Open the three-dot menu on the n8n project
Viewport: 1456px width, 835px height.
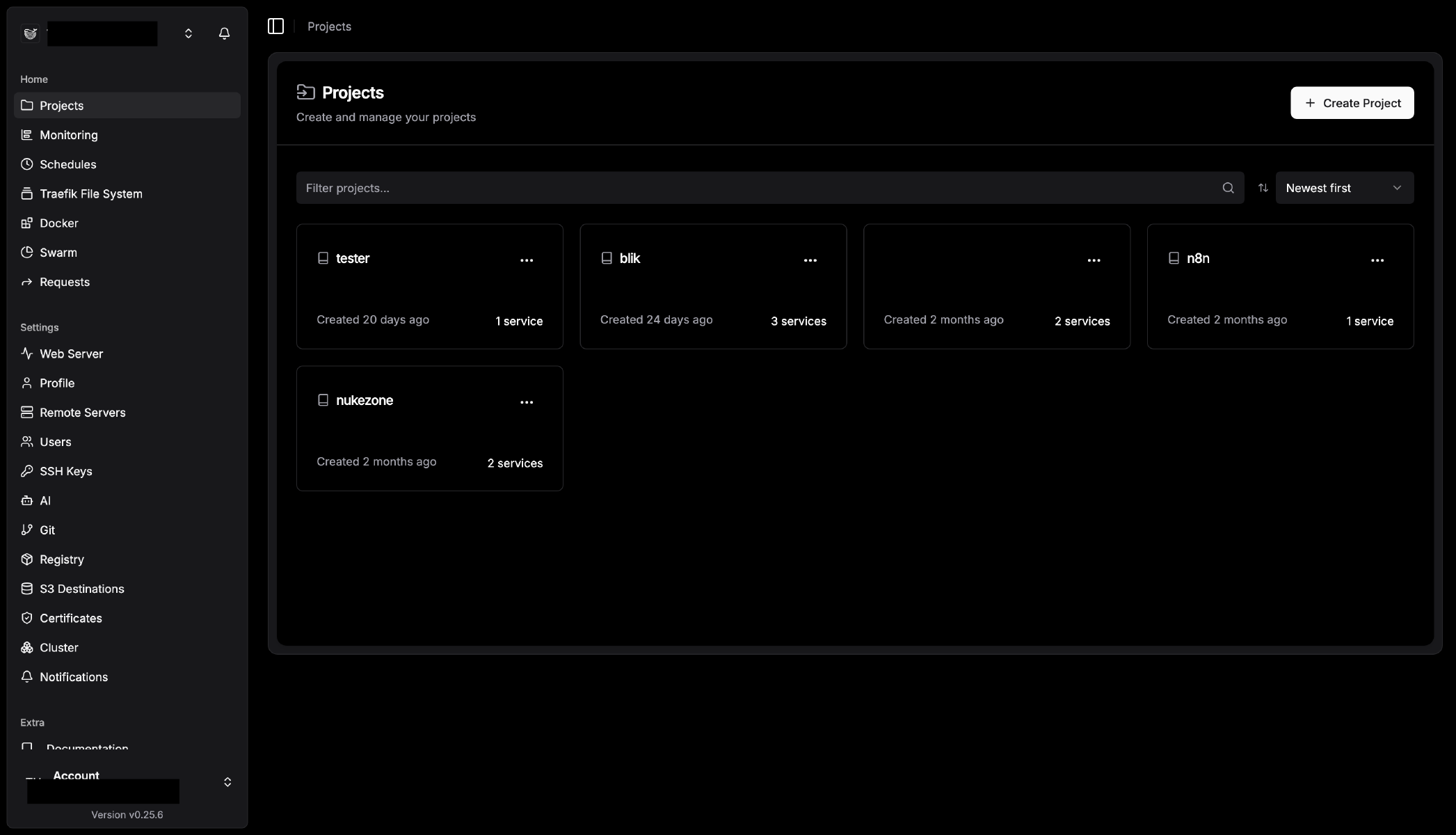1377,260
